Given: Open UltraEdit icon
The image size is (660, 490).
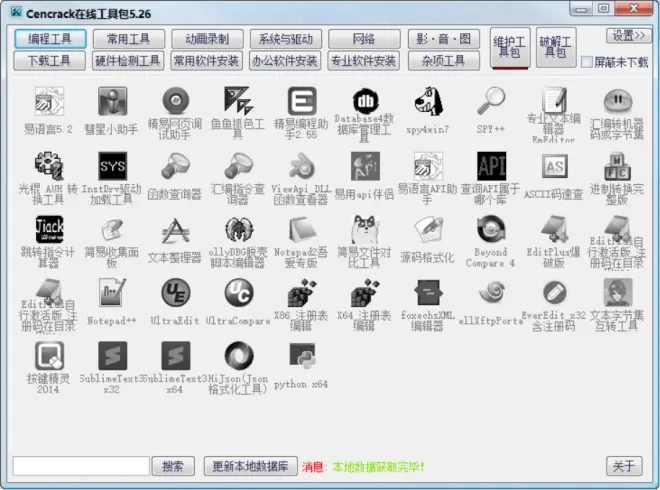Looking at the screenshot, I should (175, 293).
